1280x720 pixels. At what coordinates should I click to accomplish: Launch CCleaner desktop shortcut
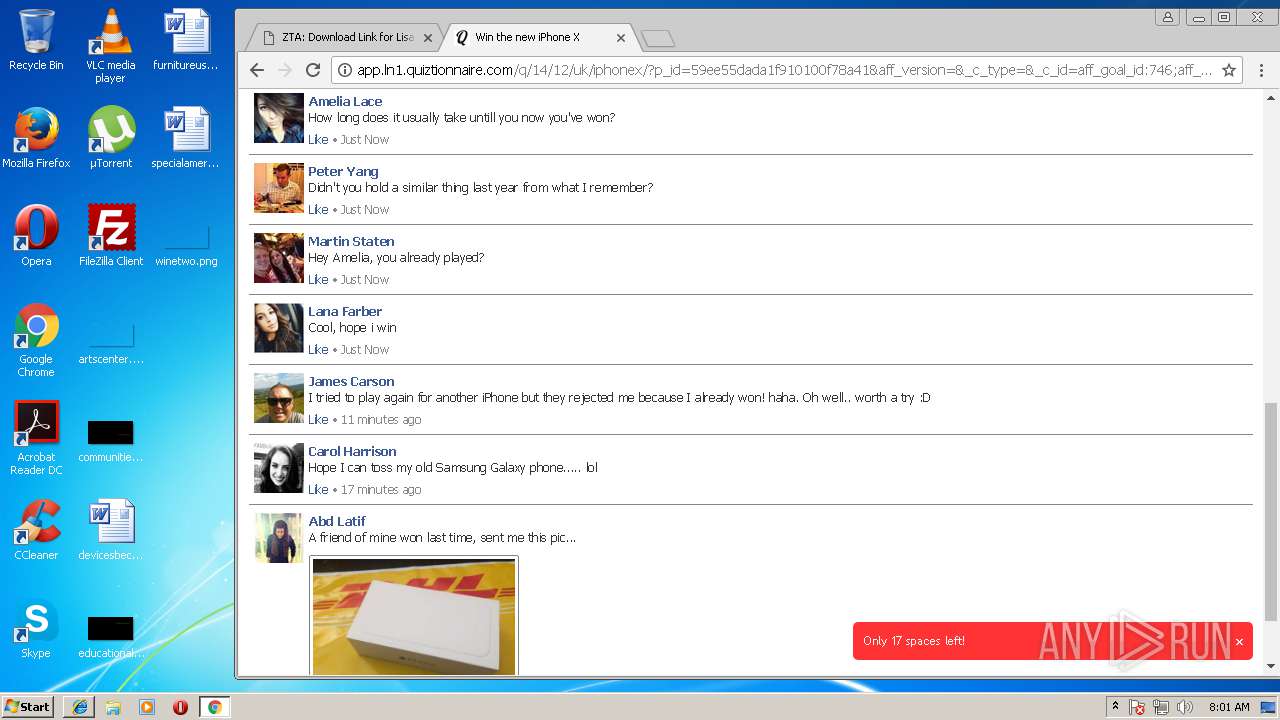pyautogui.click(x=36, y=530)
